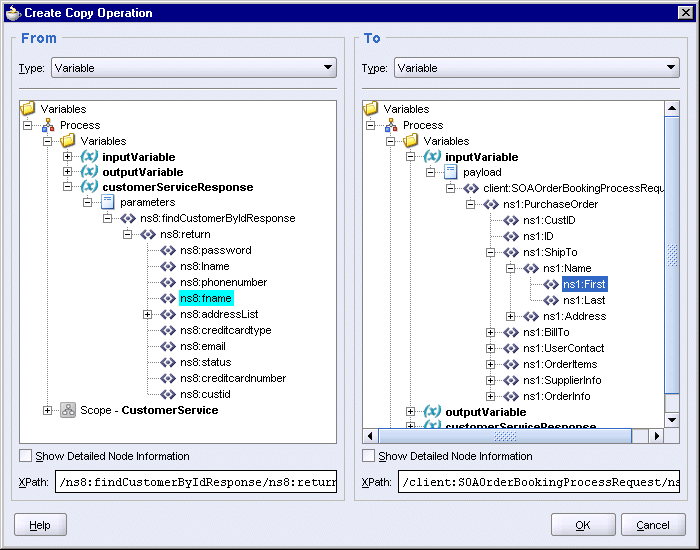Click the To XPath input field
The image size is (700, 550).
[539, 481]
